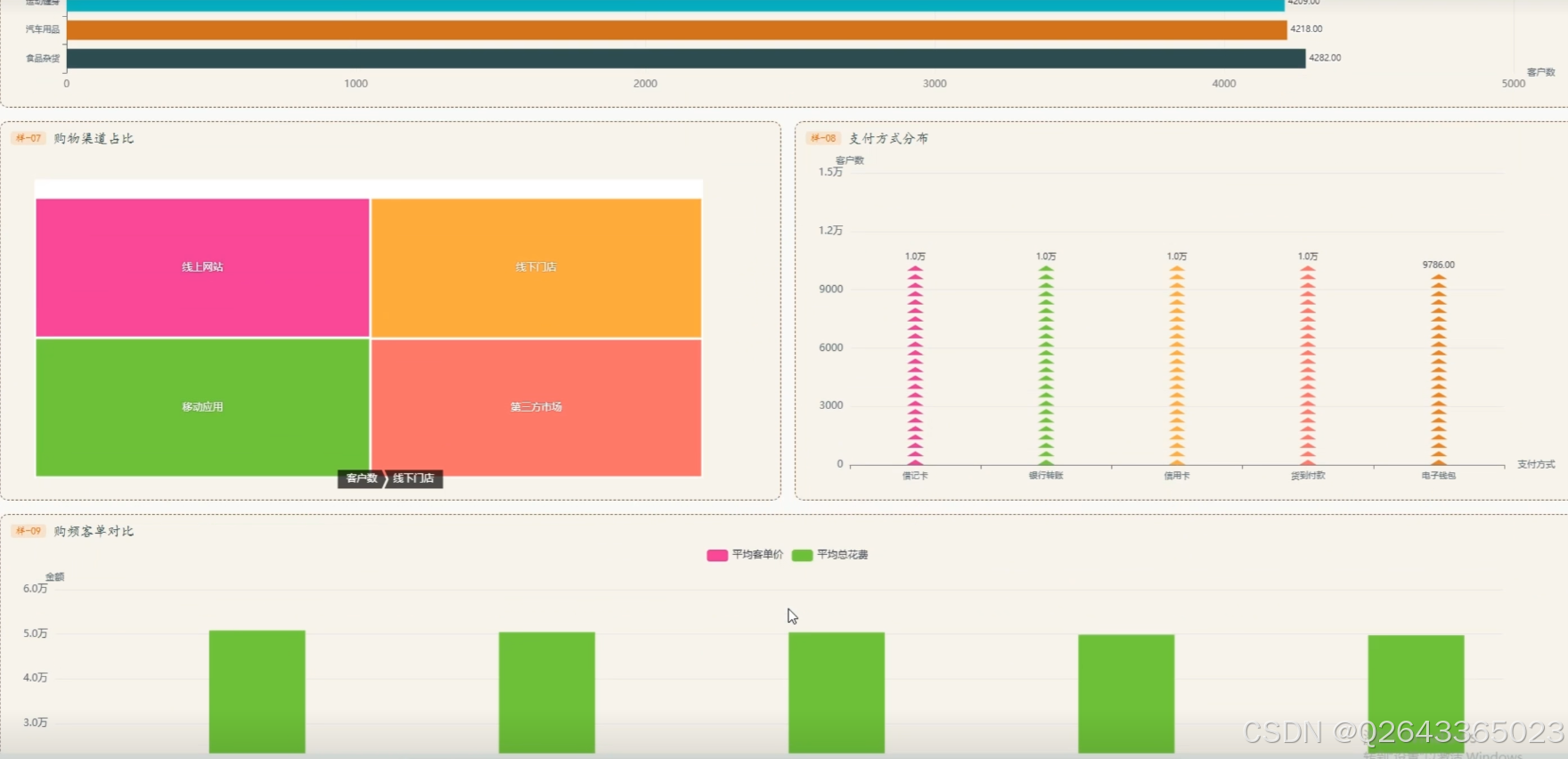Click the pink 平均客单价 legend swatch

click(717, 555)
